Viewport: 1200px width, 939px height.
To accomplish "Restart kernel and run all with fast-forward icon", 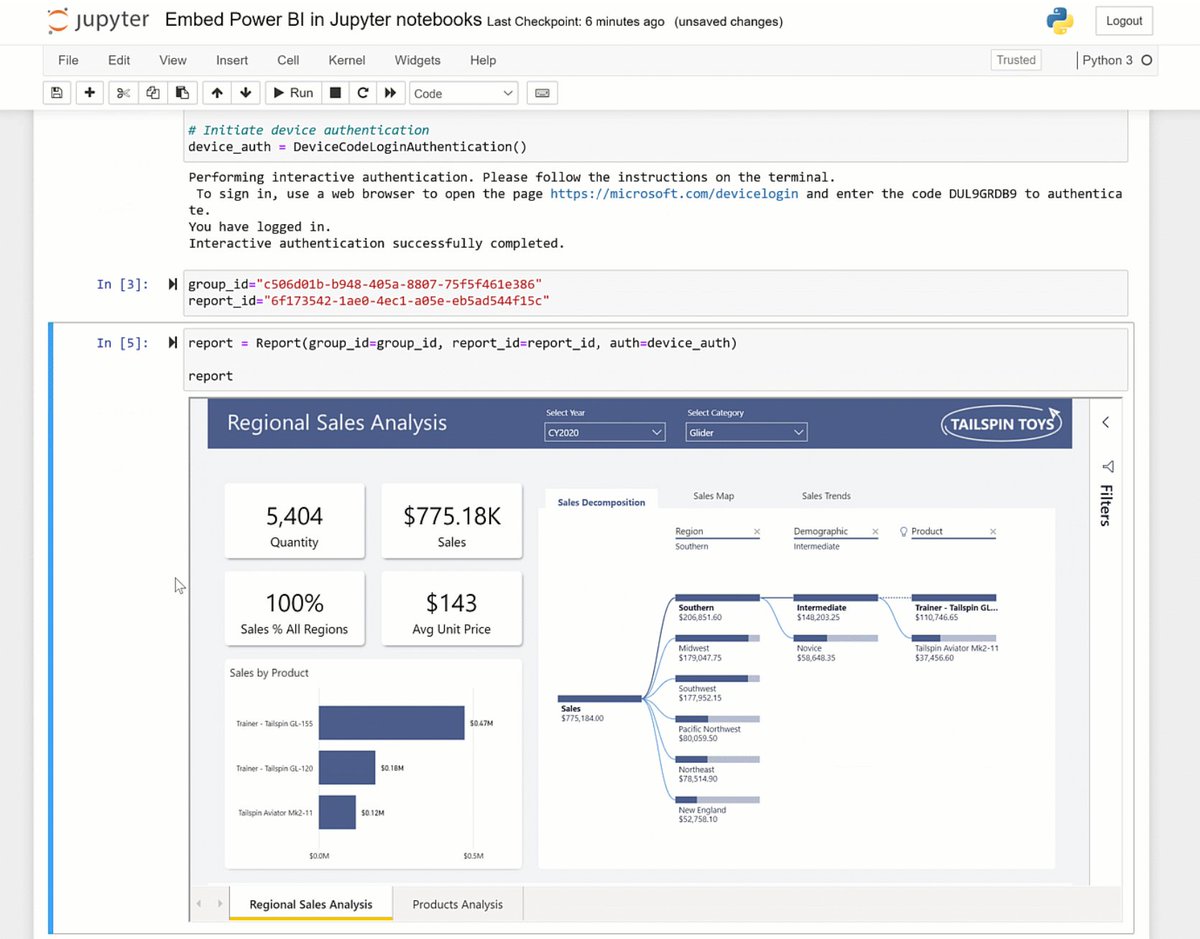I will point(391,93).
